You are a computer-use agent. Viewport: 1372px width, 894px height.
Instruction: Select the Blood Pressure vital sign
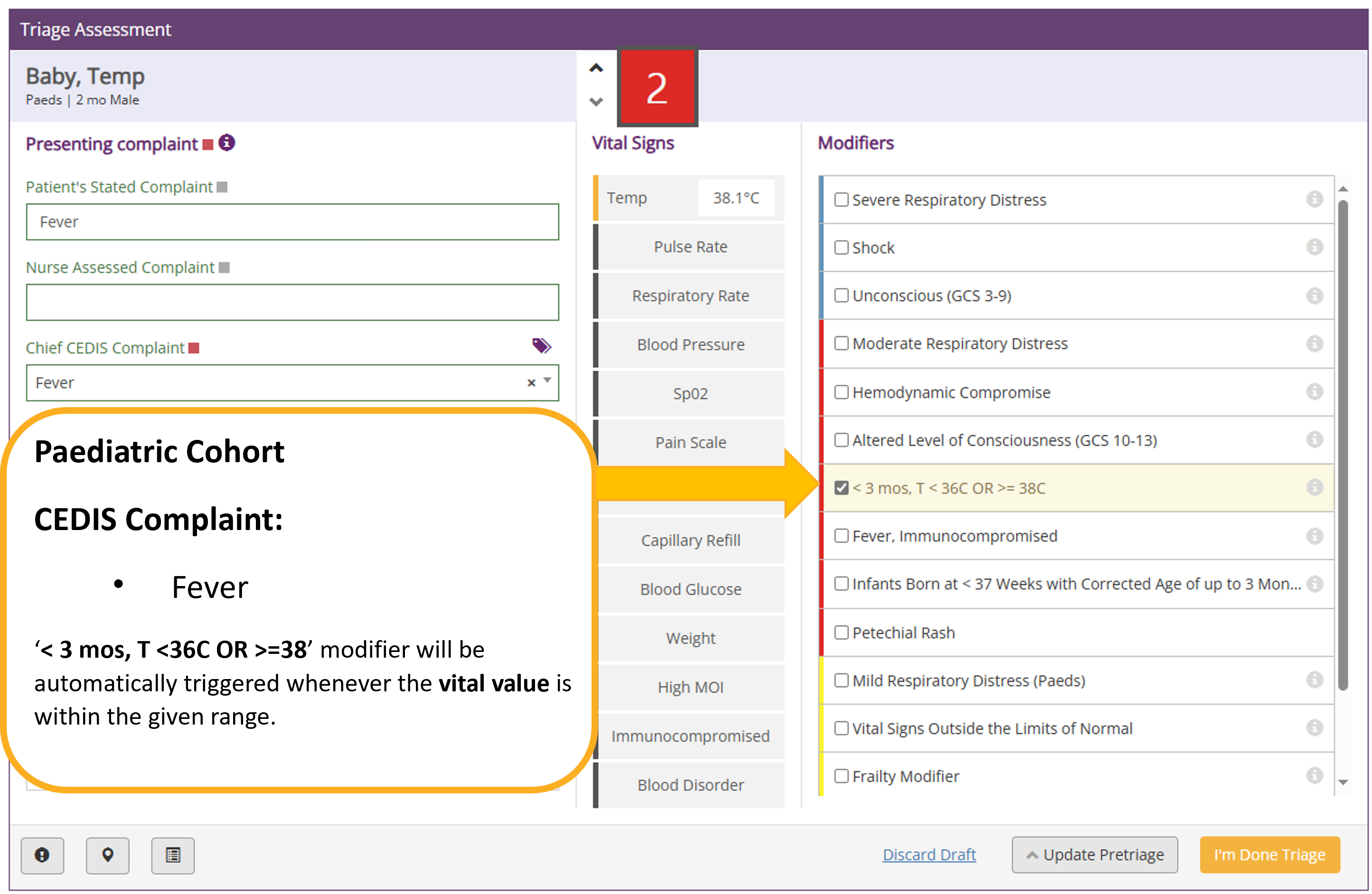(690, 345)
